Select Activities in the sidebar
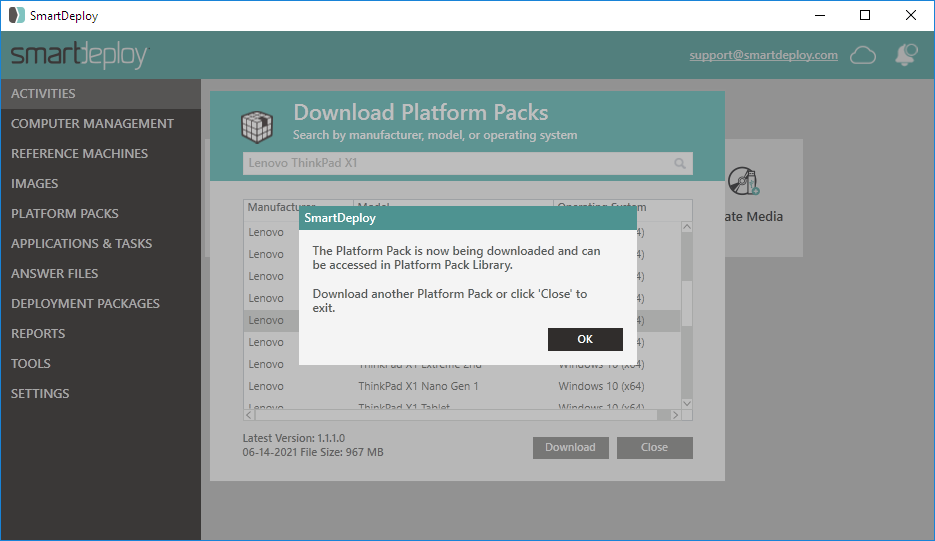935x541 pixels. [43, 94]
